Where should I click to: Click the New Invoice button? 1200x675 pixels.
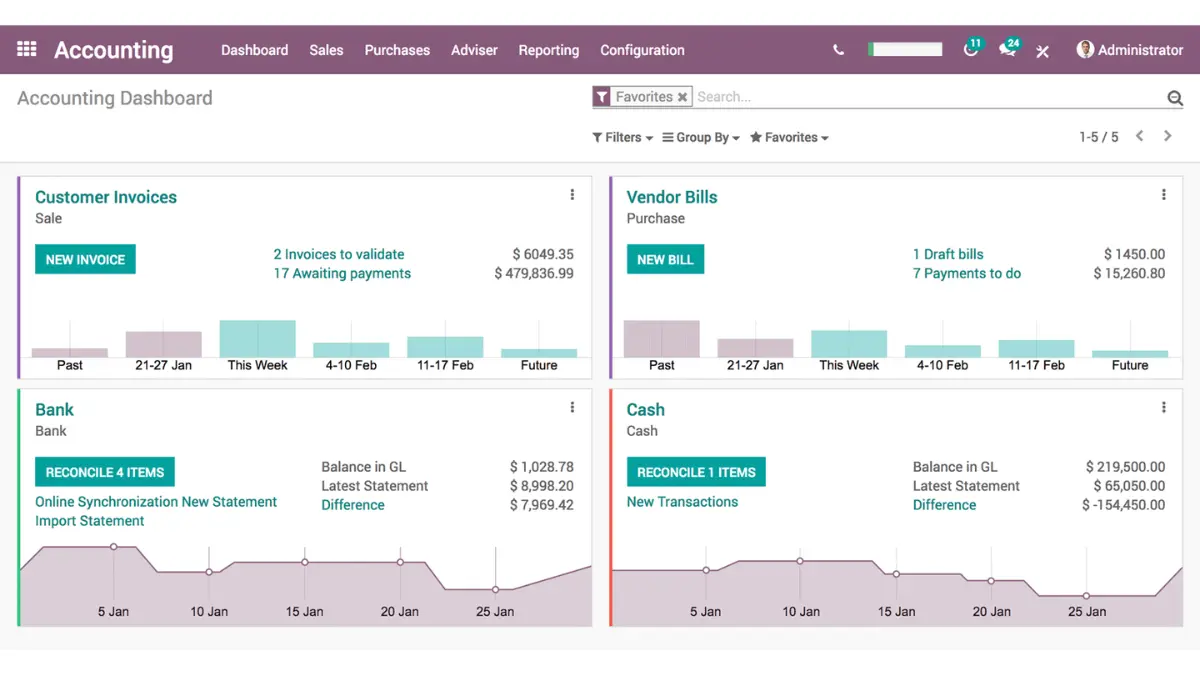tap(85, 259)
